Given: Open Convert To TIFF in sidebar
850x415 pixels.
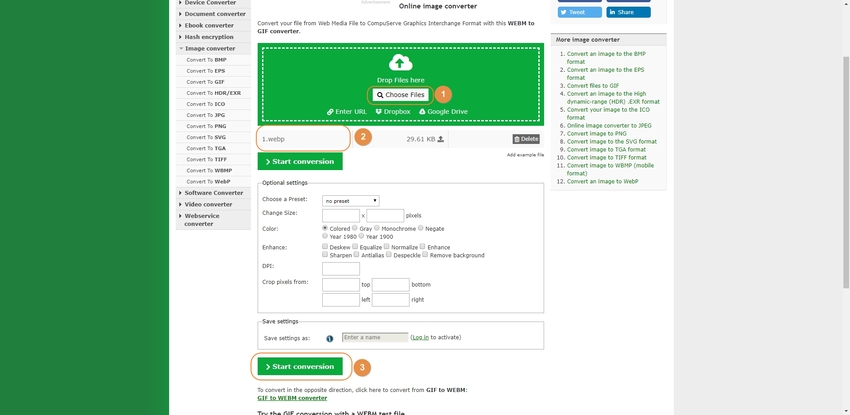Looking at the screenshot, I should click(207, 159).
